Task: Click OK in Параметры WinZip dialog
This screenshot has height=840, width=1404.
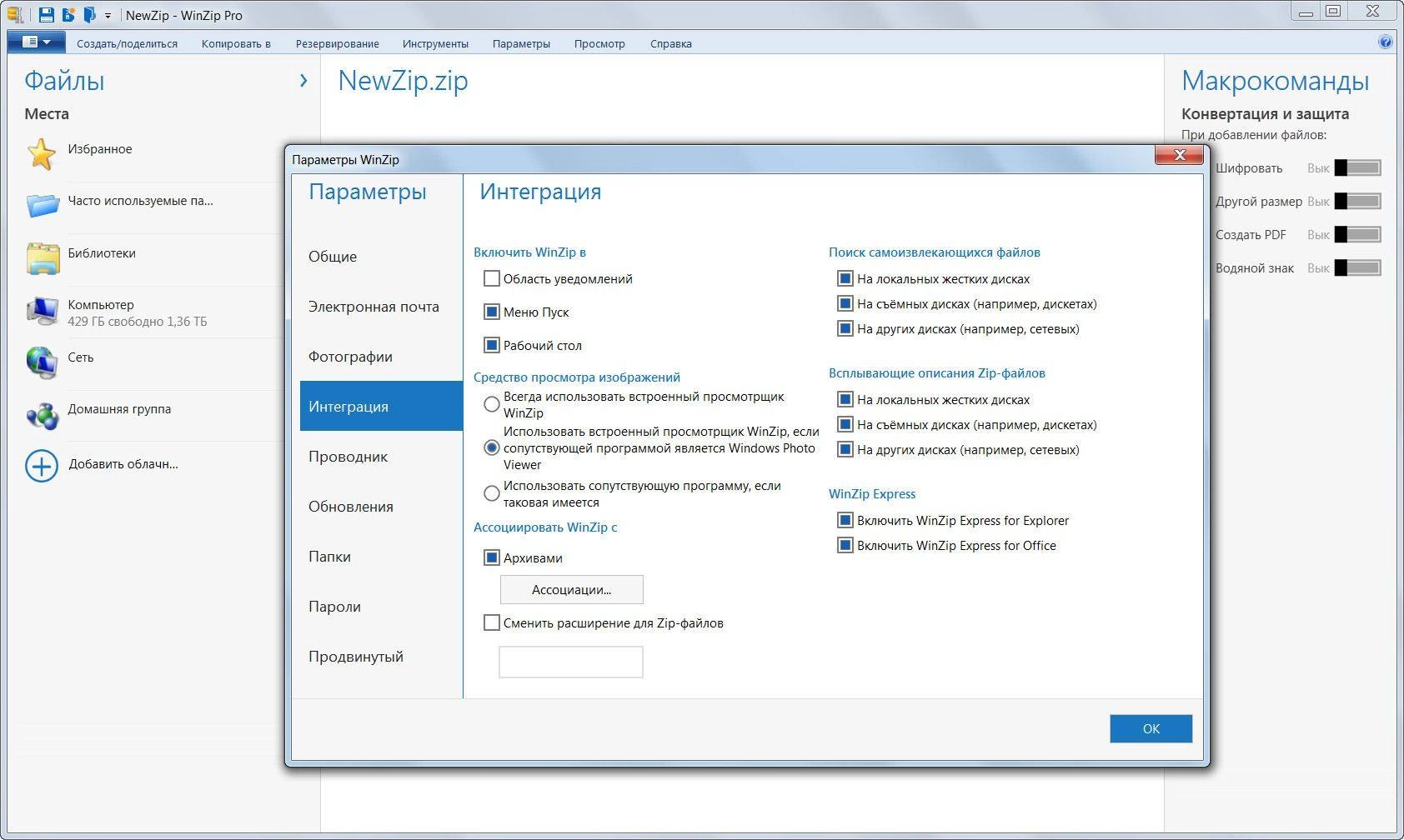Action: (x=1151, y=728)
